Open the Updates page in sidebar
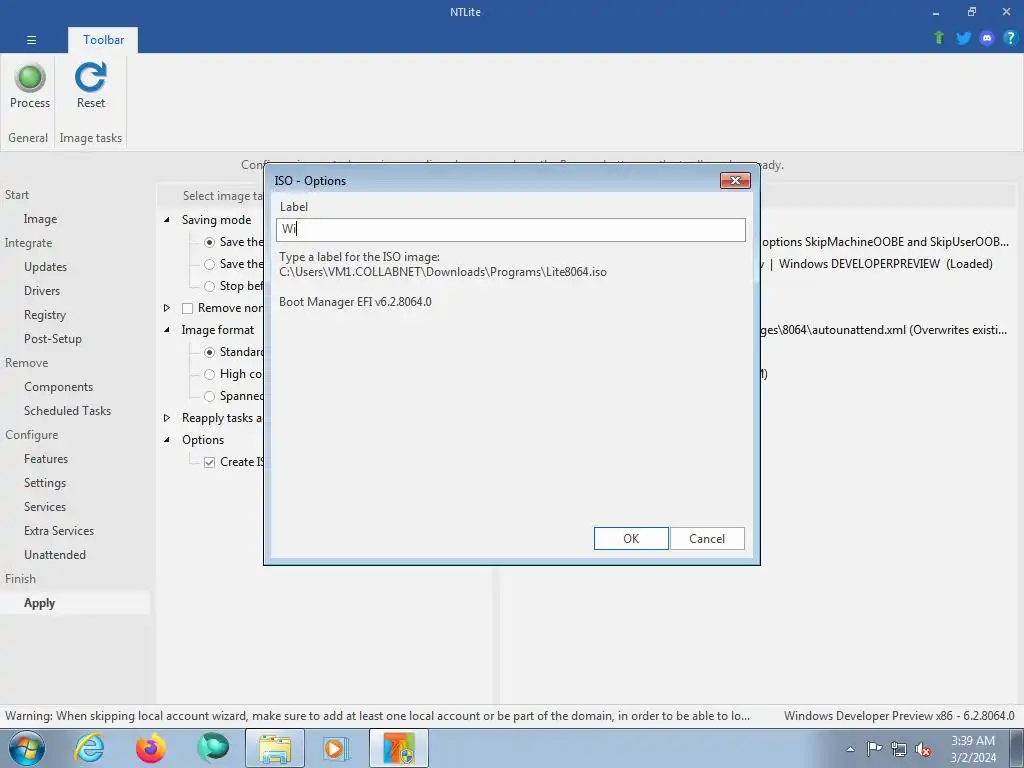The image size is (1024, 768). point(45,266)
